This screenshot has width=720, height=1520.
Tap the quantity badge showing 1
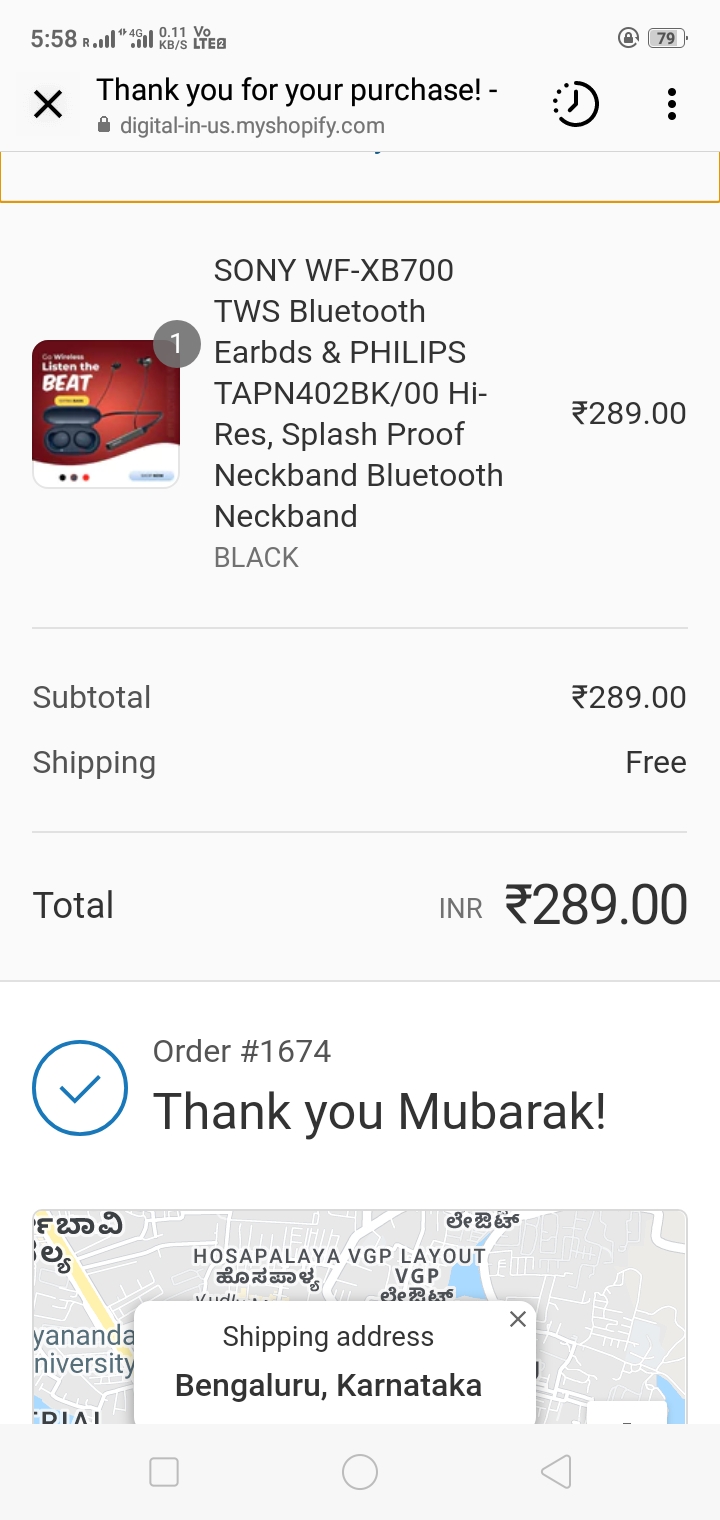pos(177,345)
